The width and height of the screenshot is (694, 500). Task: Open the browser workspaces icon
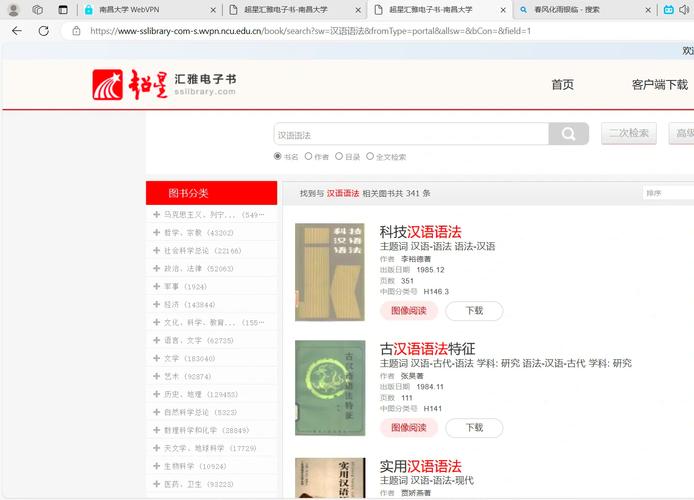point(38,9)
